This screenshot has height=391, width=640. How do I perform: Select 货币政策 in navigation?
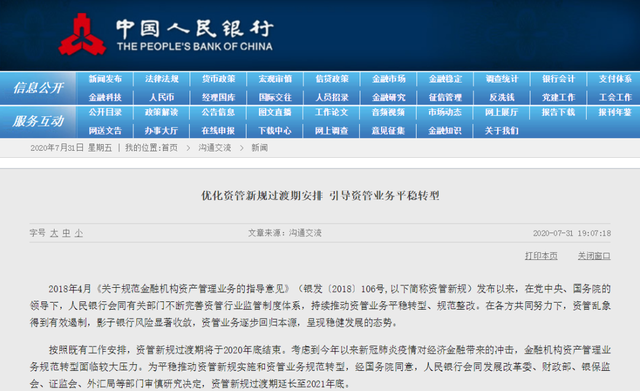pyautogui.click(x=218, y=79)
